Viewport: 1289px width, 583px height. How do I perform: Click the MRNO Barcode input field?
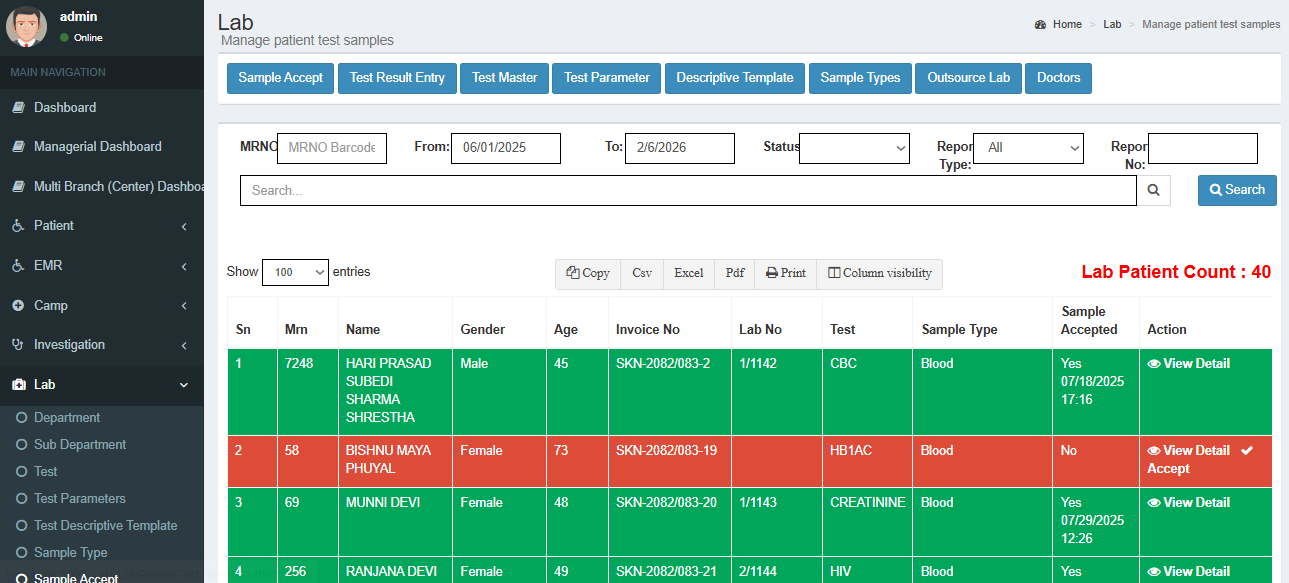click(332, 148)
